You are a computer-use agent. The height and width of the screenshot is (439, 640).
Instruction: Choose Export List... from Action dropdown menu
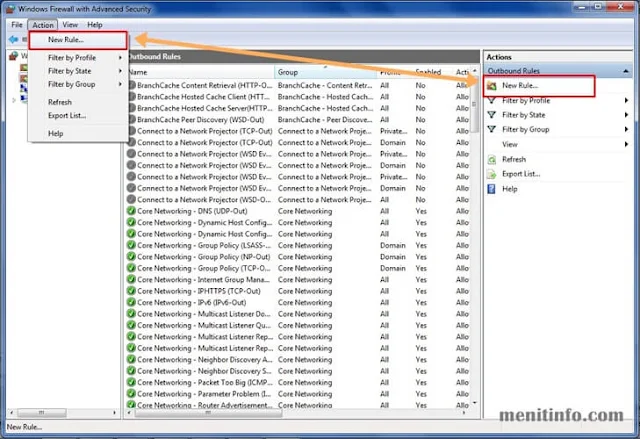click(67, 115)
